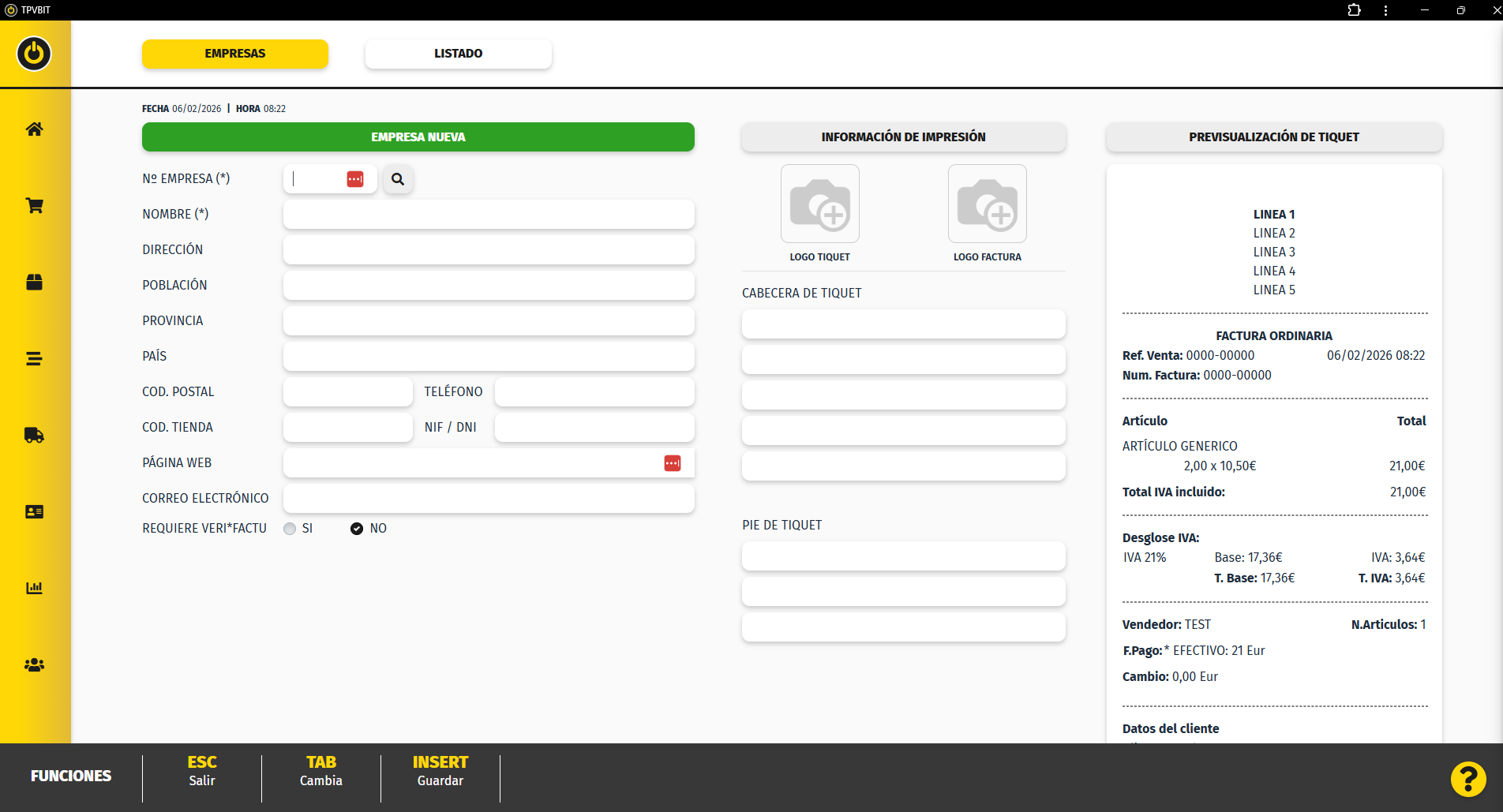Click the power button icon
Screen dimensions: 1503x812
pyautogui.click(x=34, y=54)
